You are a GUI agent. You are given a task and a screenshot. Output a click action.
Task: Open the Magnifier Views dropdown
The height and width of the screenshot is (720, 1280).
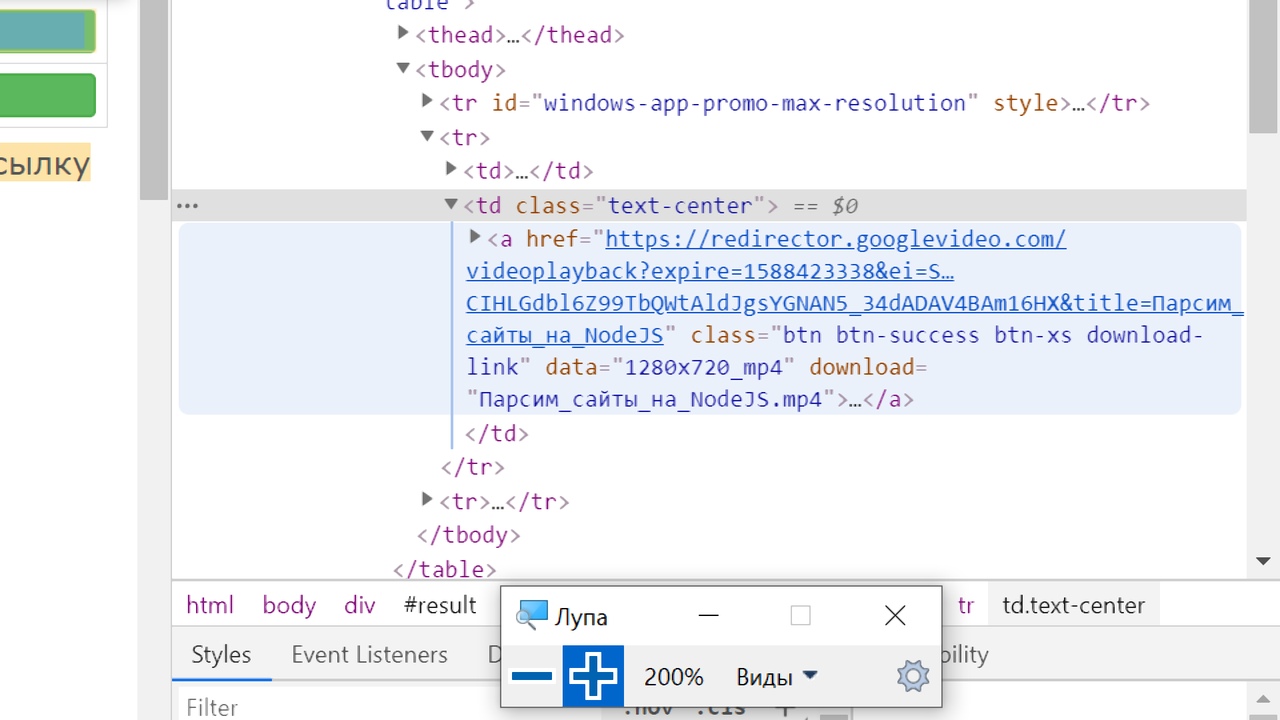[777, 677]
